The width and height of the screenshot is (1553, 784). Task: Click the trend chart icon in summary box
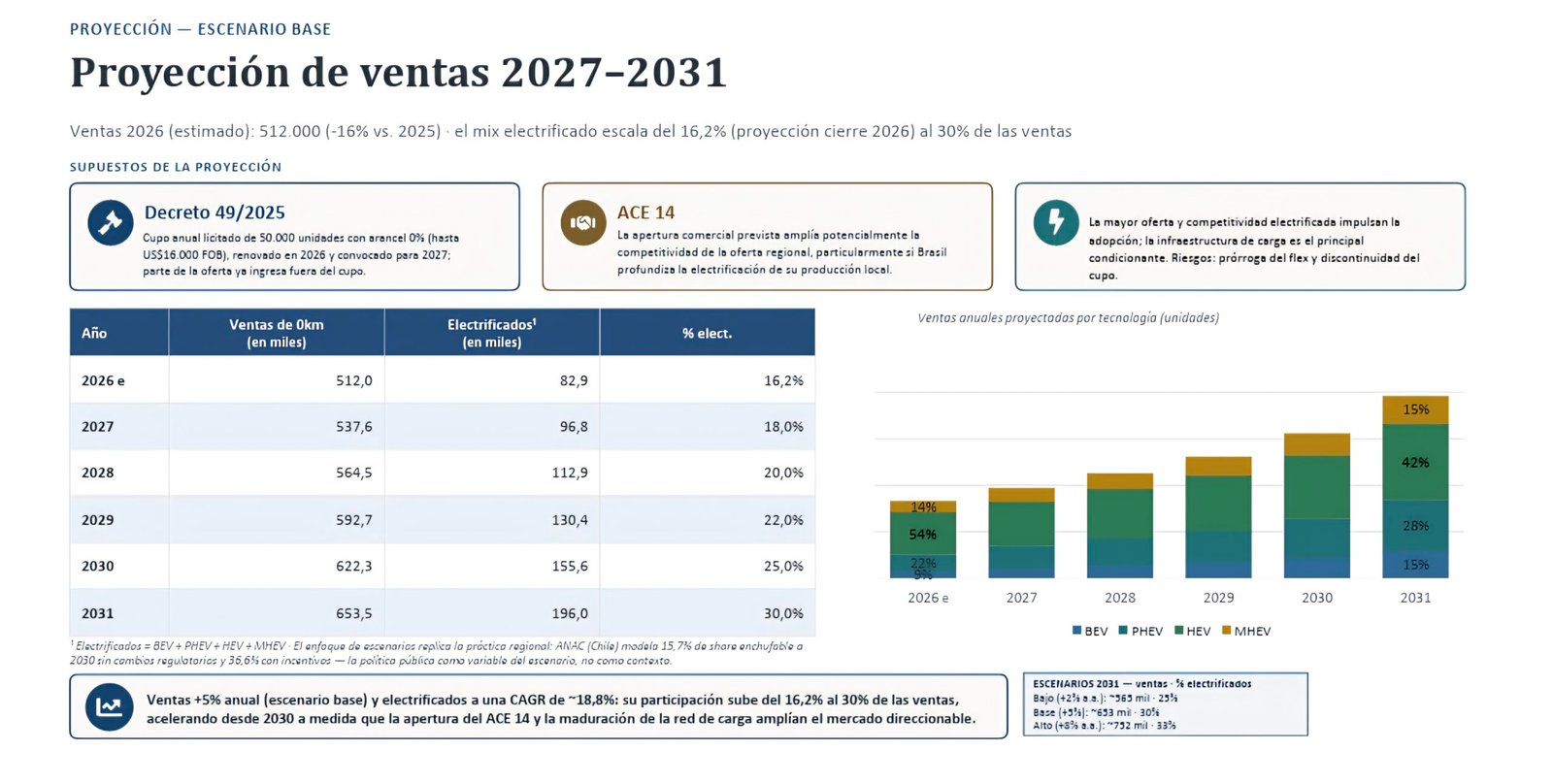click(x=110, y=706)
